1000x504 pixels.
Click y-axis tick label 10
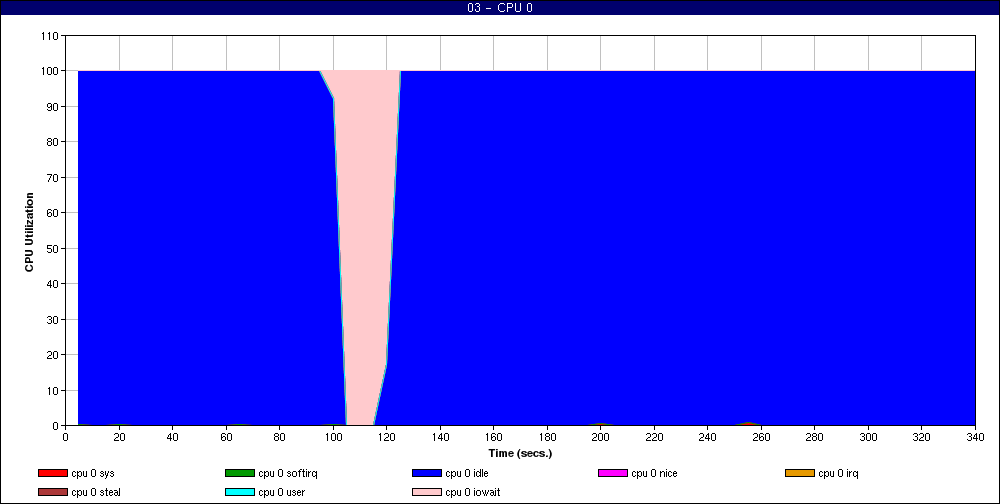pos(52,390)
